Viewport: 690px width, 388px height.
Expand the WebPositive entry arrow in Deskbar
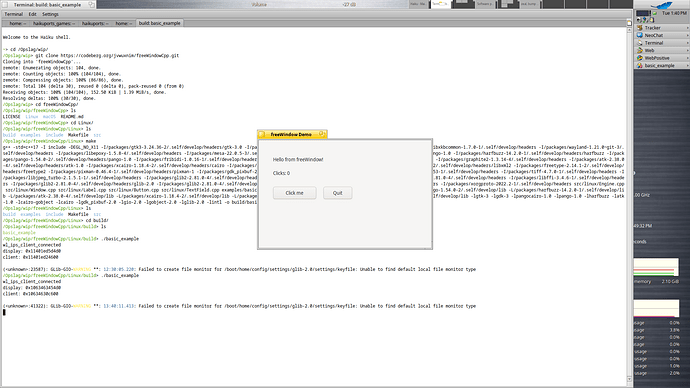tap(687, 58)
